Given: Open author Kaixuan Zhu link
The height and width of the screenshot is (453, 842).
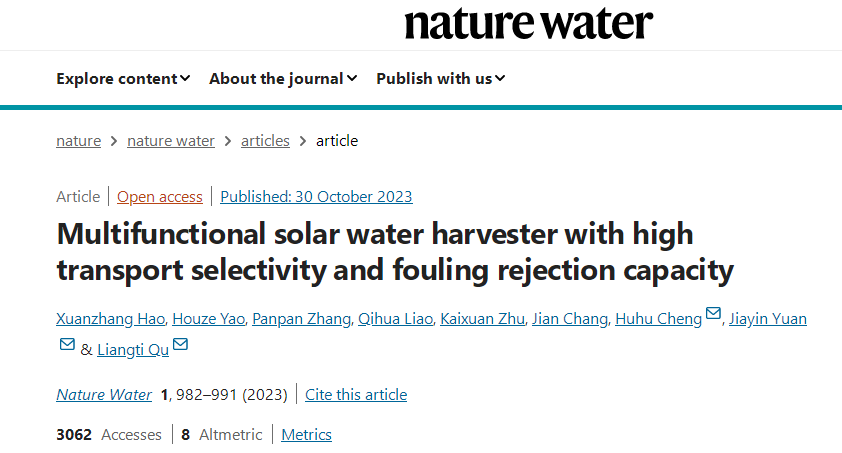Looking at the screenshot, I should point(482,319).
